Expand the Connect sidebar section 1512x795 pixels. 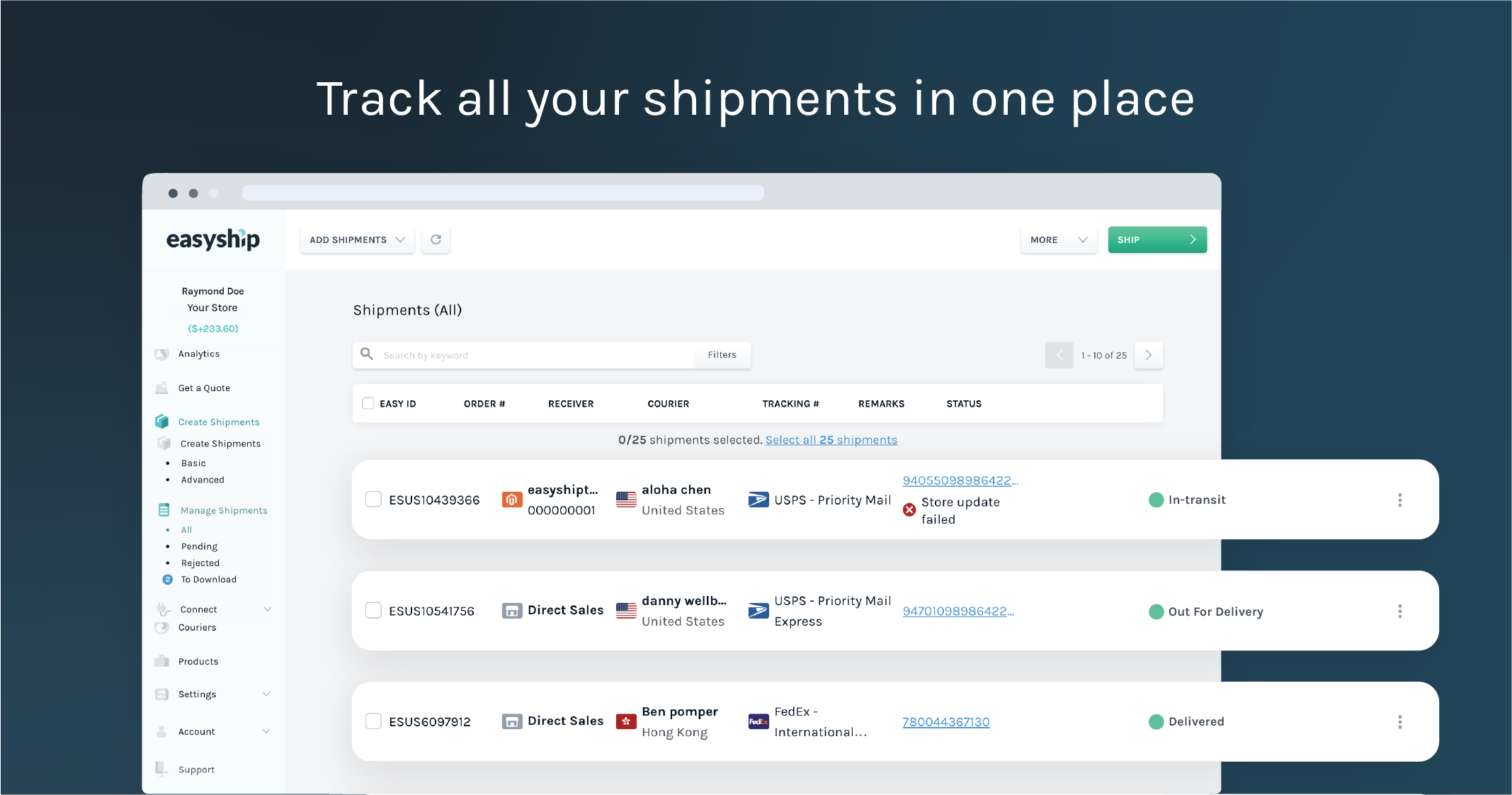point(267,609)
